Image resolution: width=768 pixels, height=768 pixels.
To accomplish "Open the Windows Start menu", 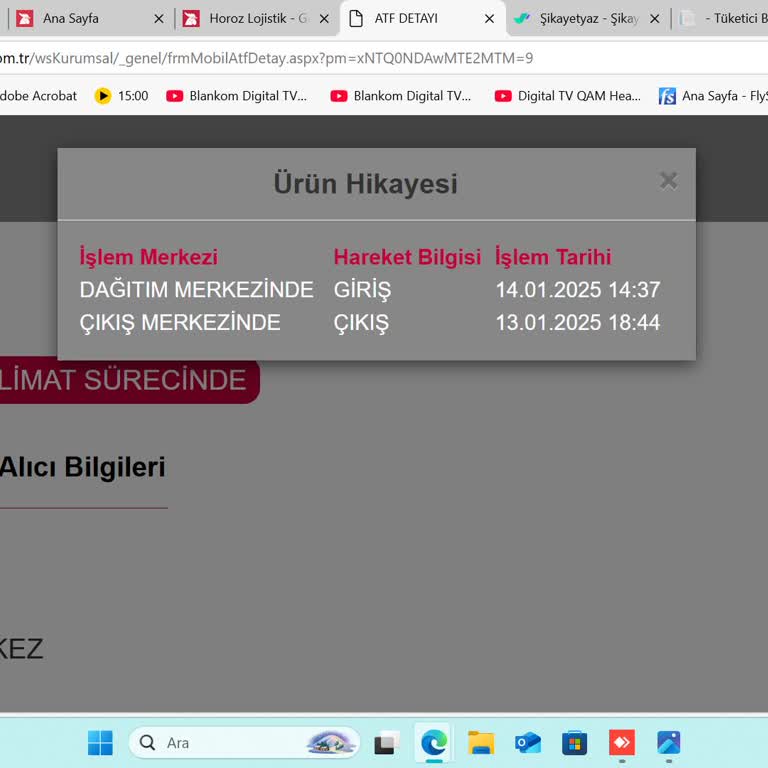I will click(x=100, y=743).
